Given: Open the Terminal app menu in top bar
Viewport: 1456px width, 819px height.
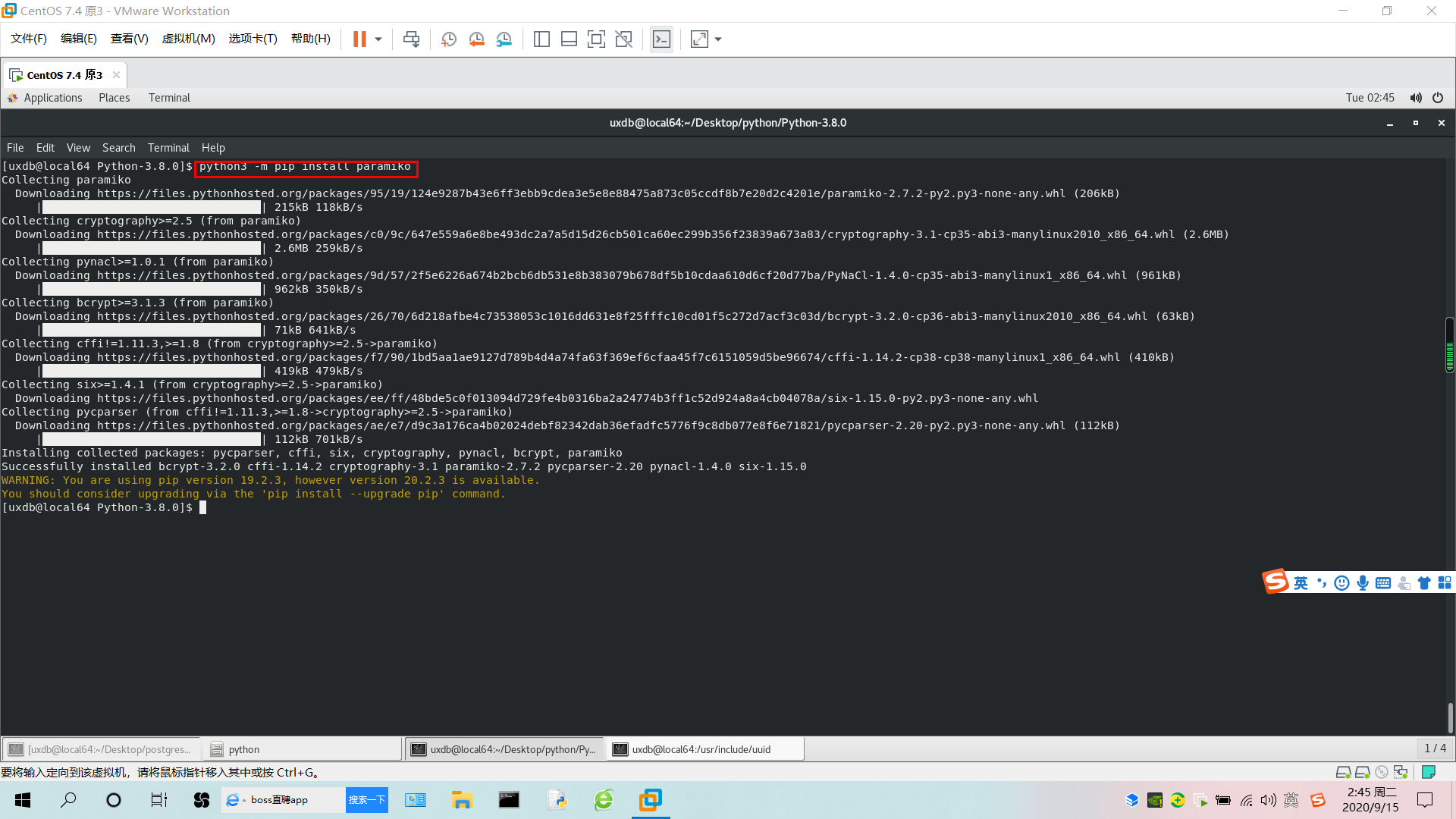Looking at the screenshot, I should [x=169, y=98].
